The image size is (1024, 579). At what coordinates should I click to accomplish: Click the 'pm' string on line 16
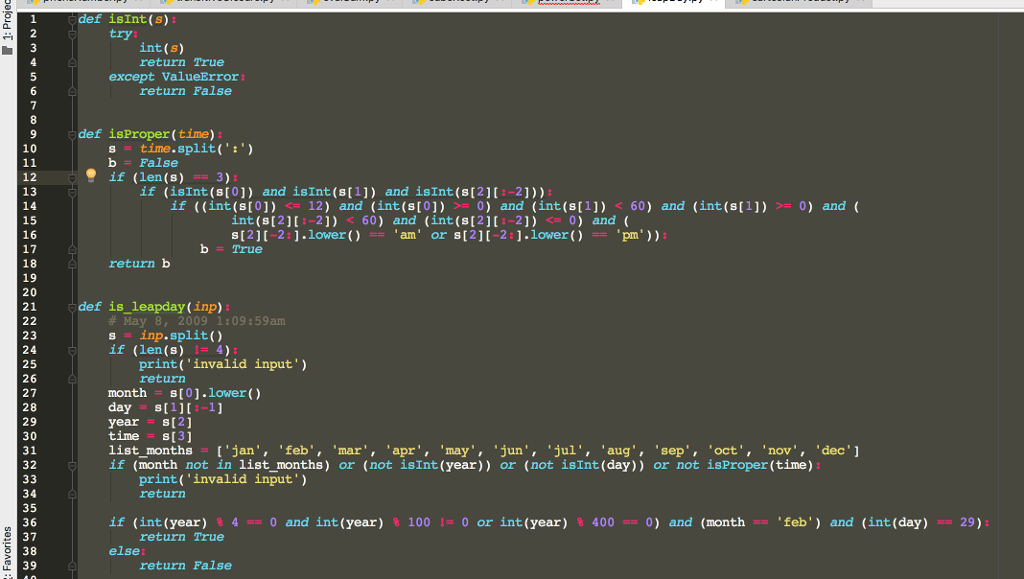pyautogui.click(x=630, y=235)
